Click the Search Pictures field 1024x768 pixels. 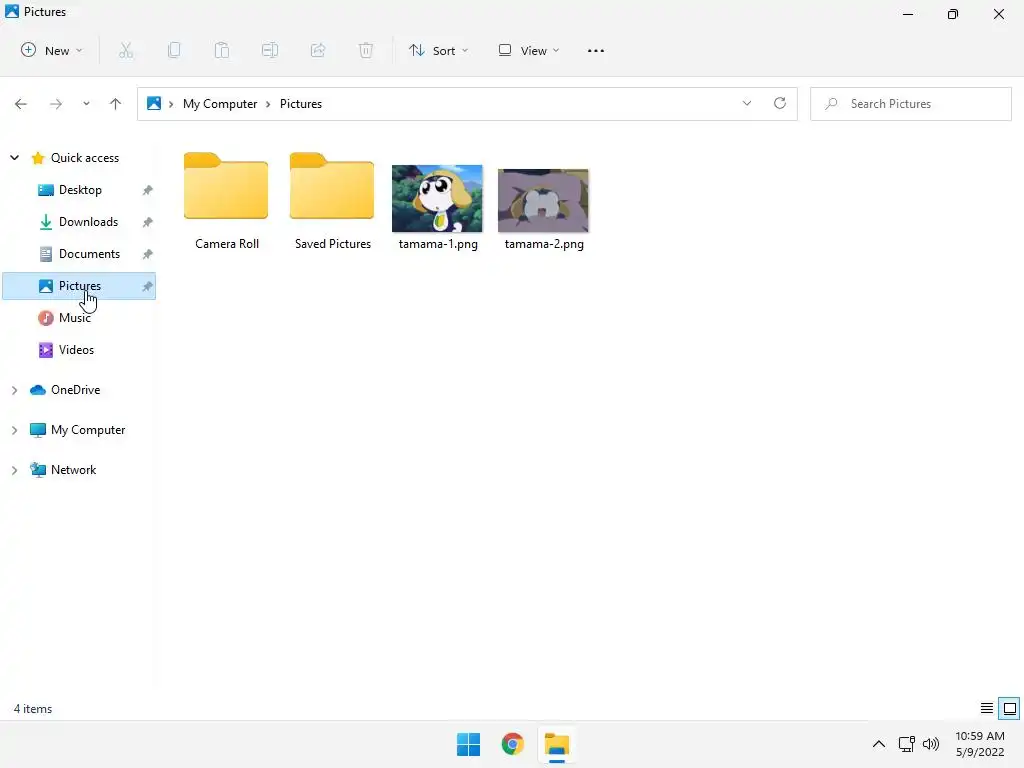910,104
